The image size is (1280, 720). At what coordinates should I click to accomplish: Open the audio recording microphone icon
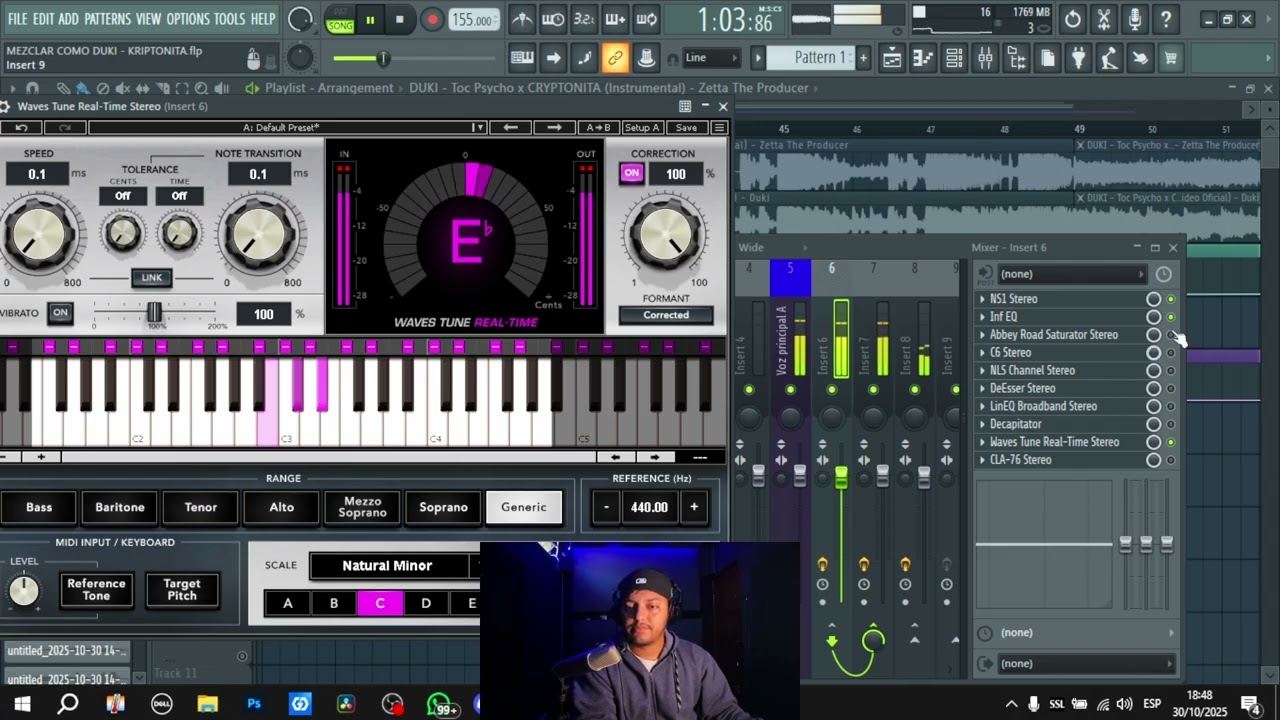click(1134, 19)
